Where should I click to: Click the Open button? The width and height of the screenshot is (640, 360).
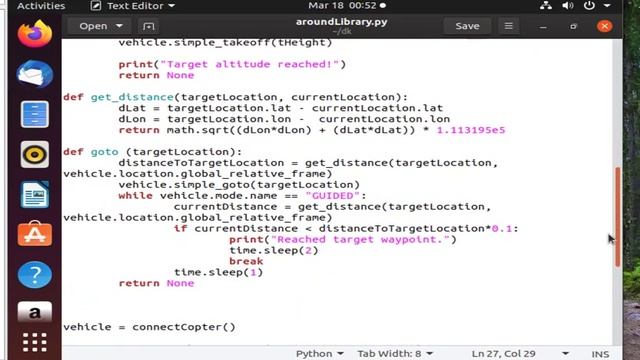[x=93, y=26]
